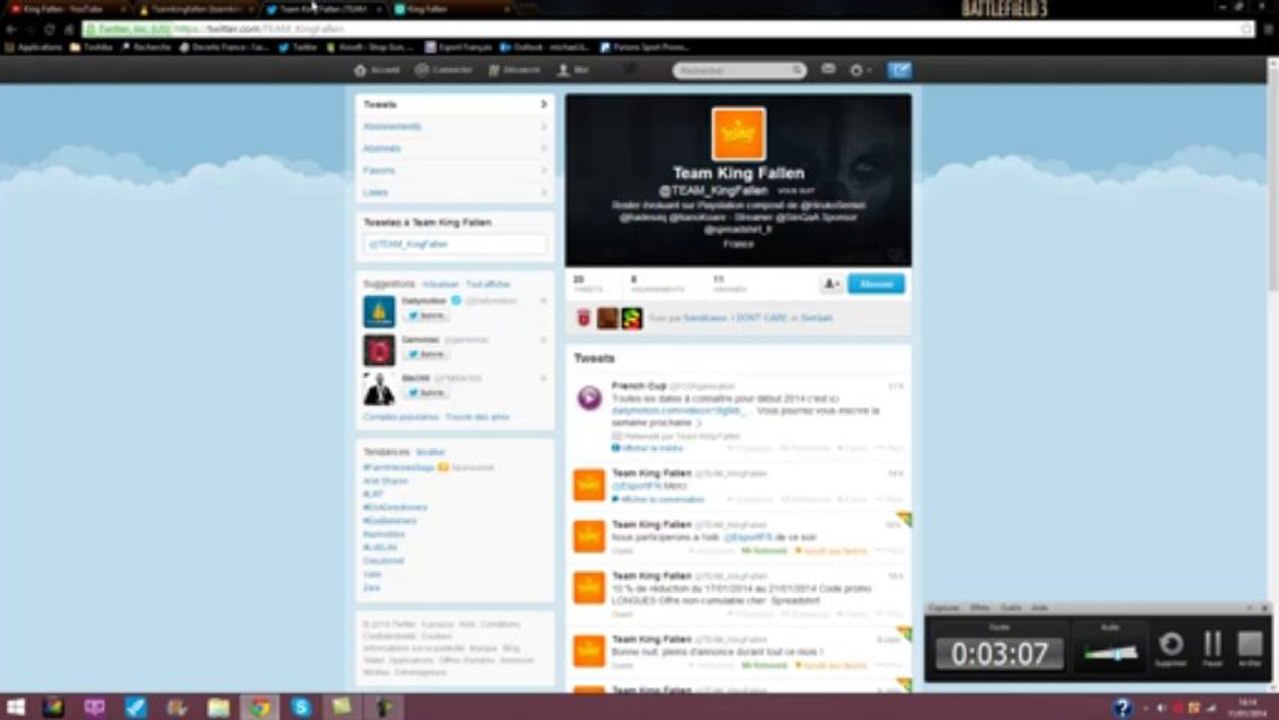The height and width of the screenshot is (720, 1279).
Task: Click the search magnifier in Twitter search box
Action: pos(797,71)
